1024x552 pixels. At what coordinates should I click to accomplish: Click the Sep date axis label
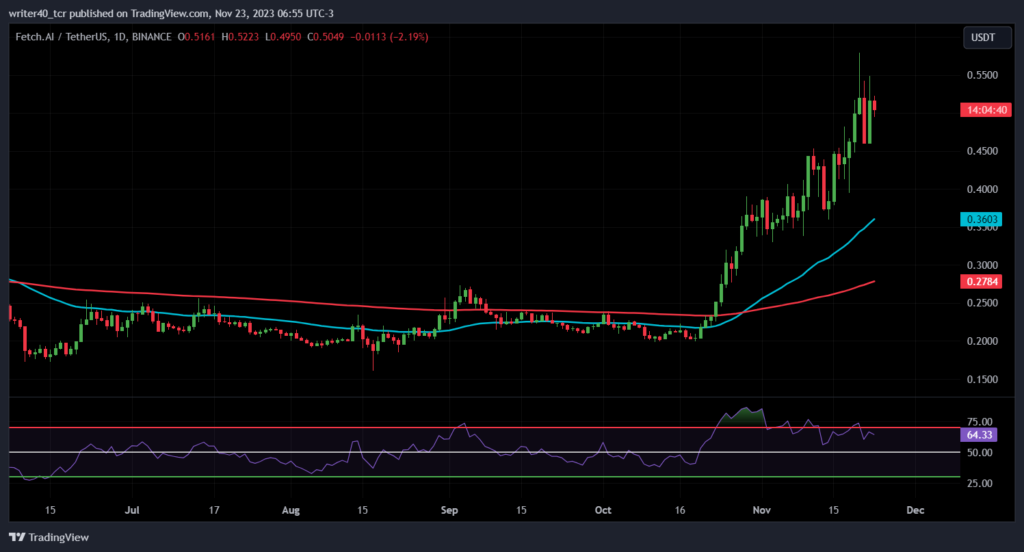tap(449, 510)
